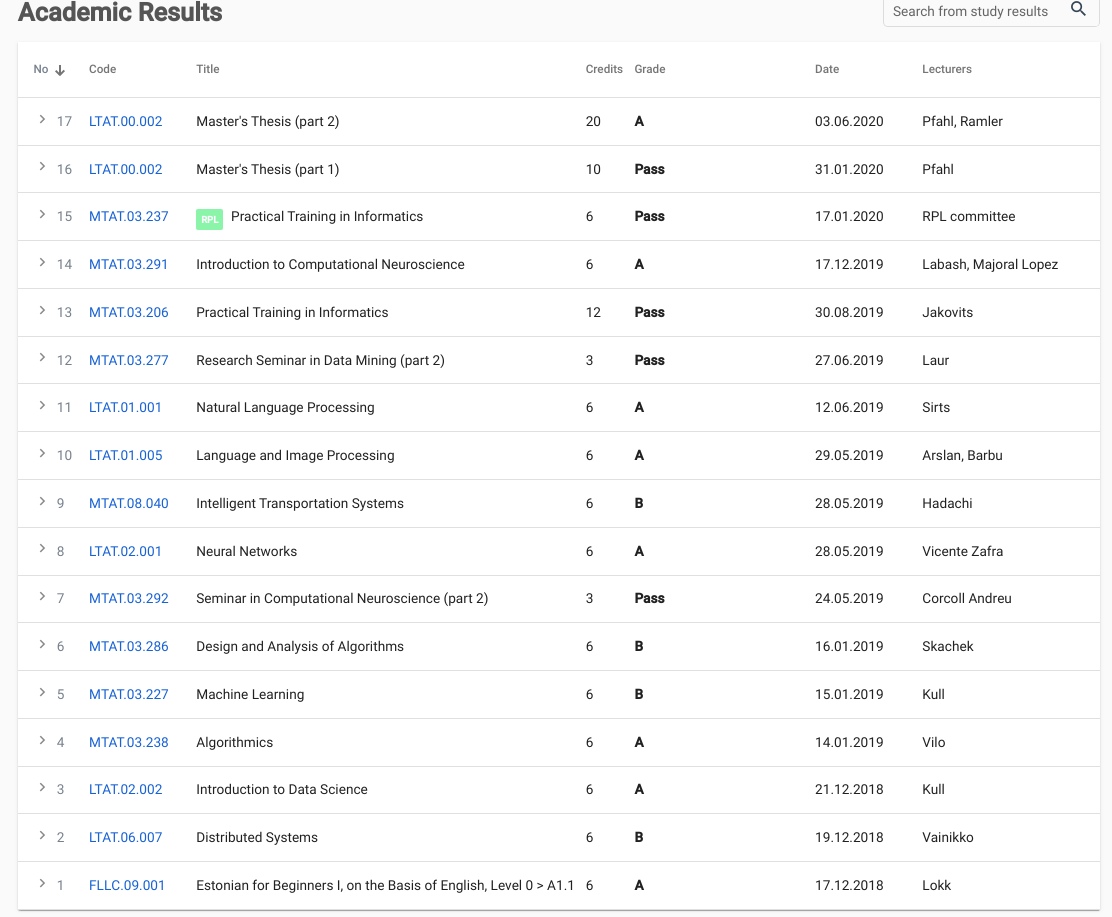This screenshot has width=1112, height=917.
Task: Open the FLLC.09.001 course link
Action: (x=126, y=886)
